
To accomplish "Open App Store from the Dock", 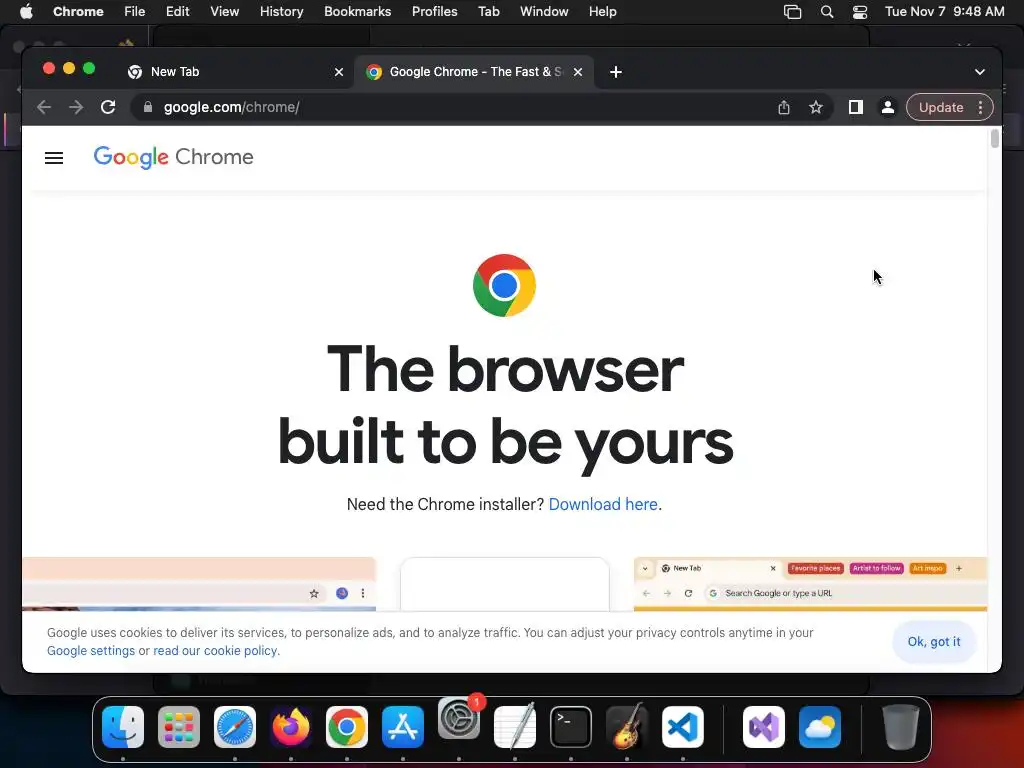I will coord(403,727).
